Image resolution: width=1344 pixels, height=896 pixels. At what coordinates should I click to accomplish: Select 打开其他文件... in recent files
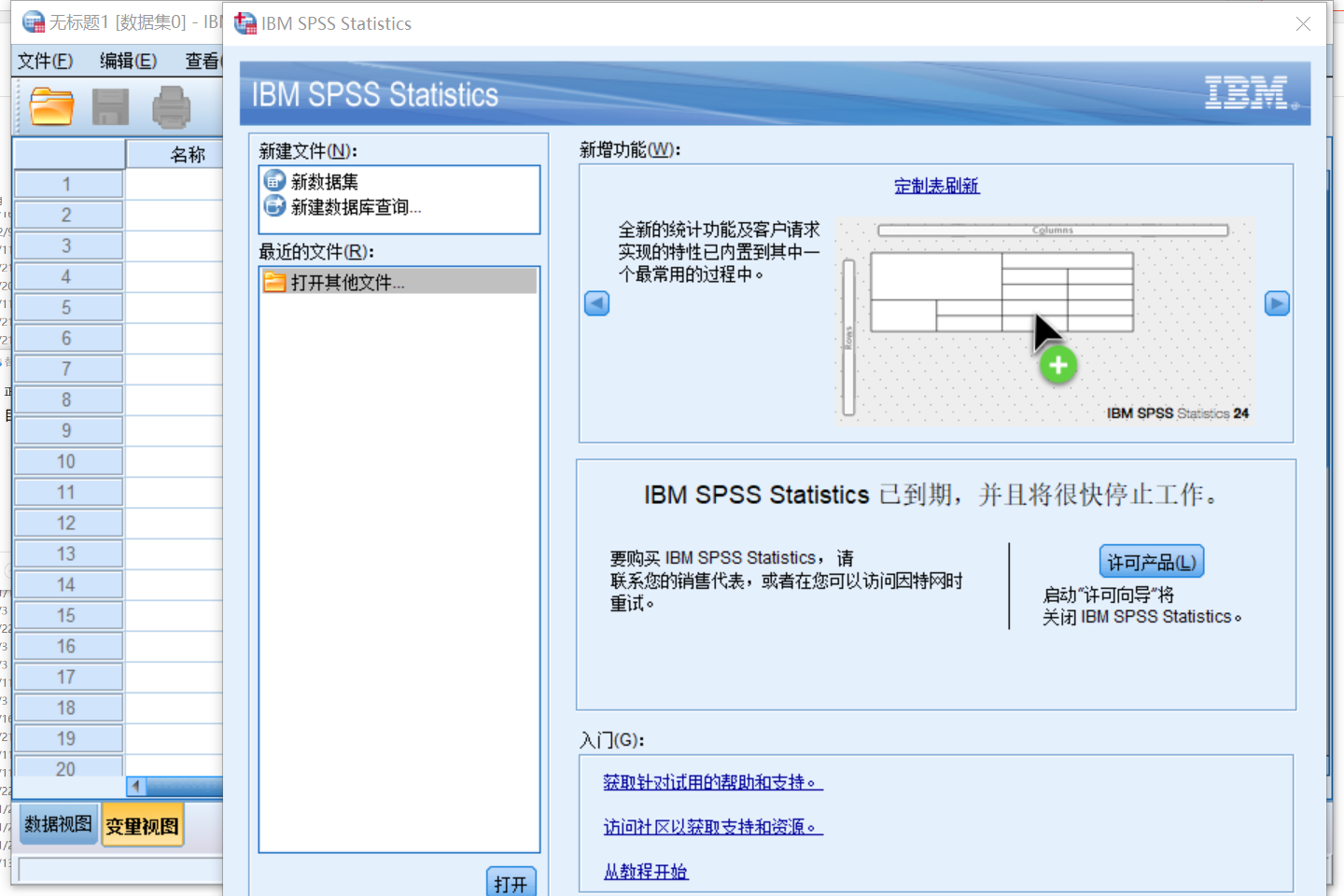[399, 282]
